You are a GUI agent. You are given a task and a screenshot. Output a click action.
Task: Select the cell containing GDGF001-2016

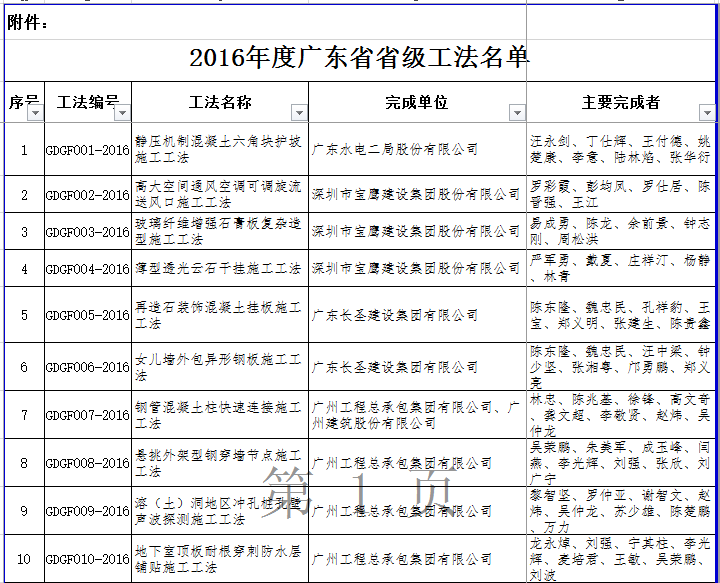pos(88,150)
